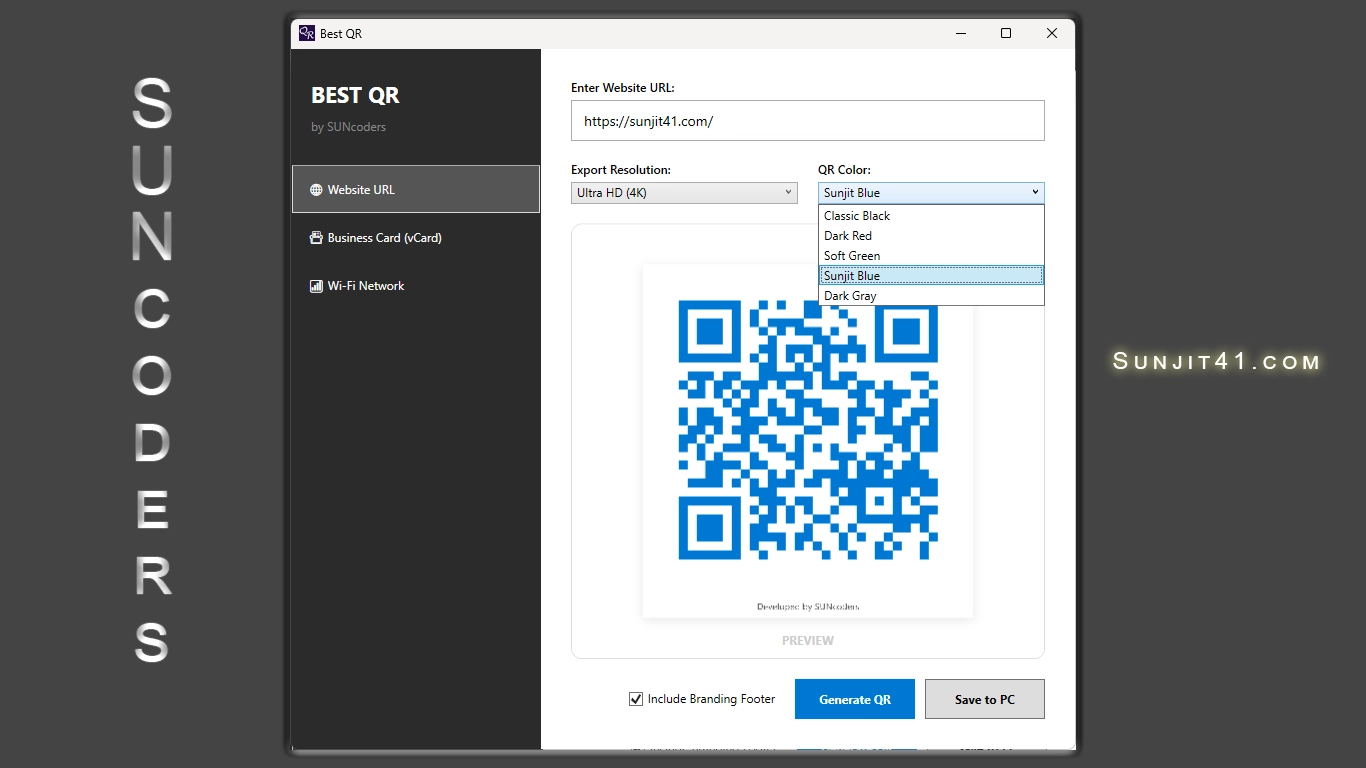Collapse the QR Color dropdown showing Sunjit Blue
Image resolution: width=1366 pixels, height=768 pixels.
[931, 193]
